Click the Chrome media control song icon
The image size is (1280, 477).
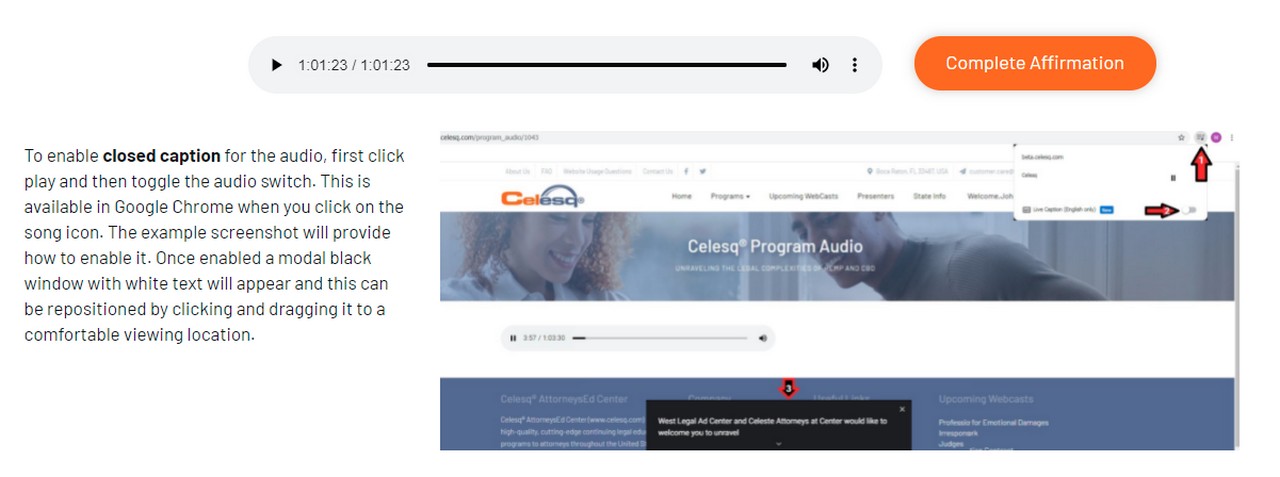click(1200, 137)
